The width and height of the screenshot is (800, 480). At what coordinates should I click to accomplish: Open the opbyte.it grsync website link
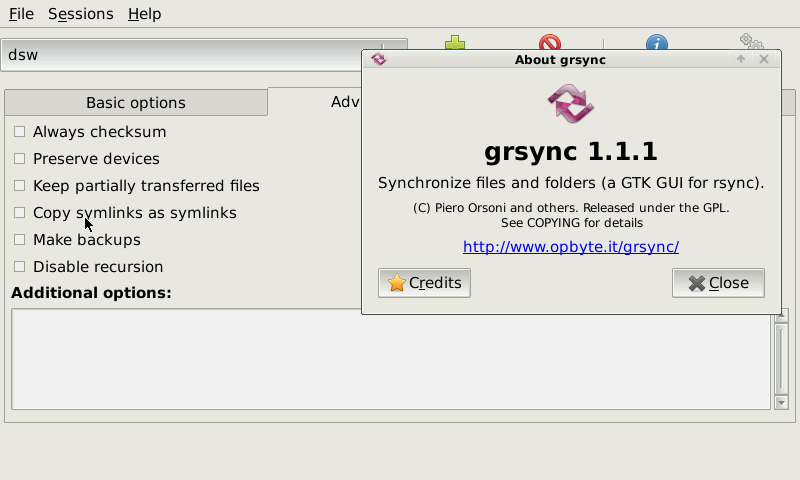pyautogui.click(x=571, y=247)
